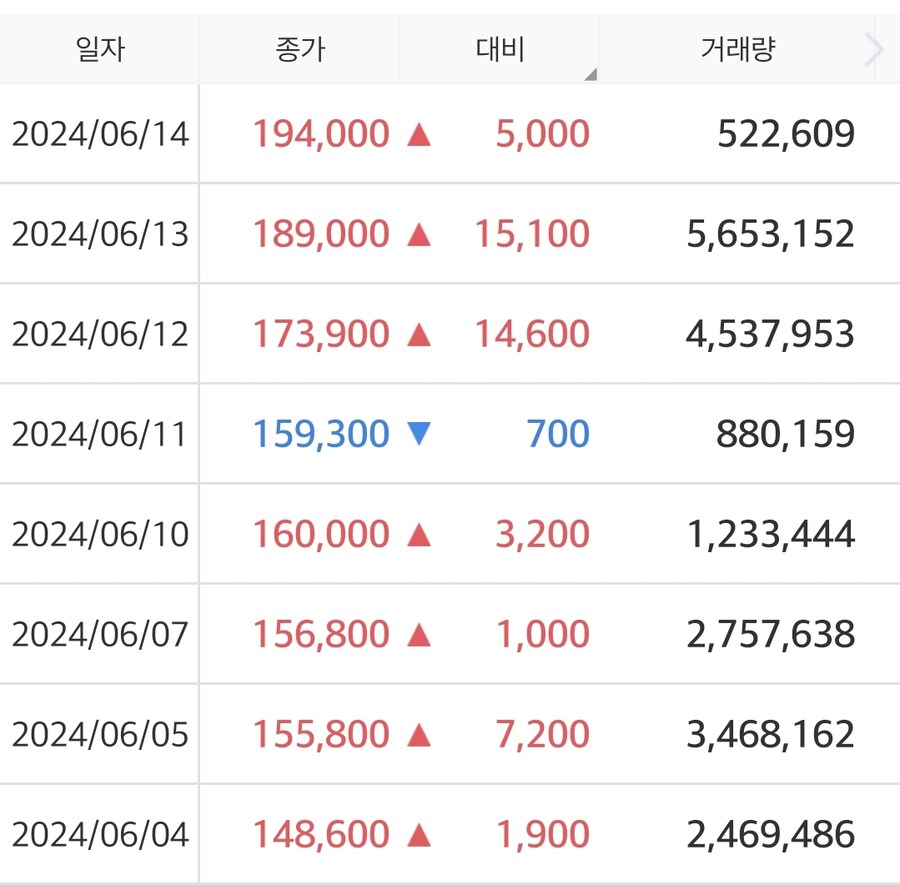Select the up-arrow icon beside 189,000
Viewport: 900px width, 885px height.
point(421,233)
